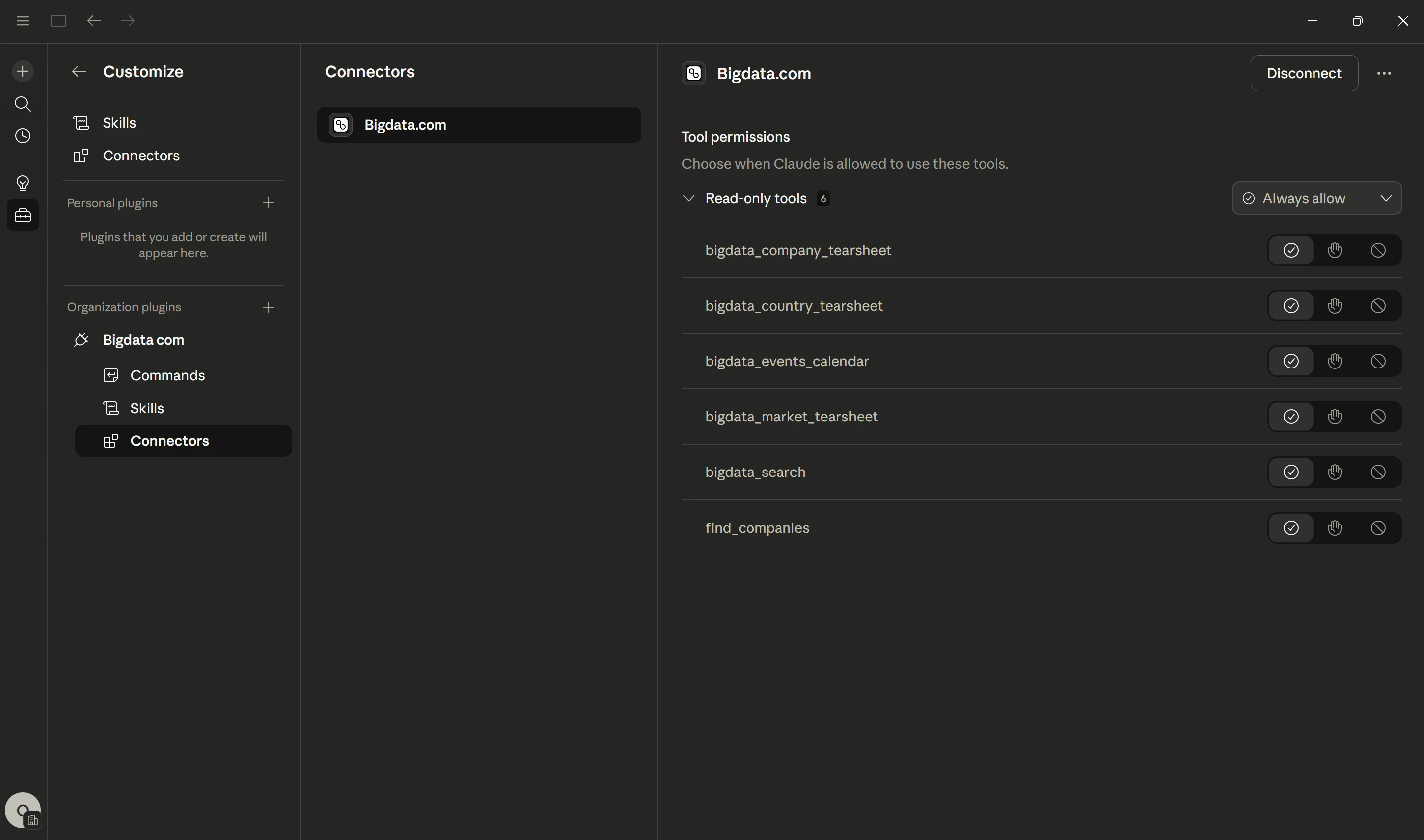Always allow the bigdata_search tool

coord(1291,472)
